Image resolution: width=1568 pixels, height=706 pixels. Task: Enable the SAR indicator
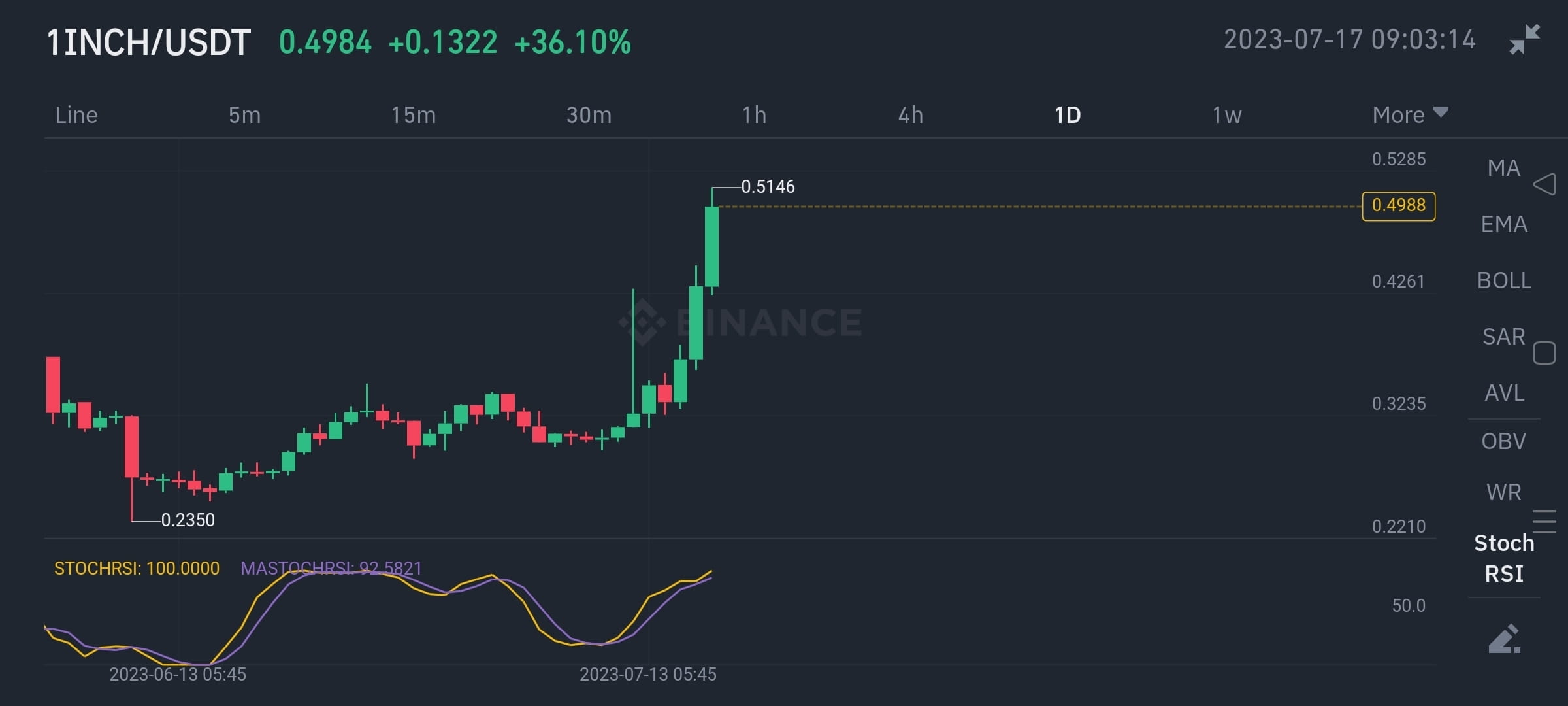pyautogui.click(x=1503, y=337)
